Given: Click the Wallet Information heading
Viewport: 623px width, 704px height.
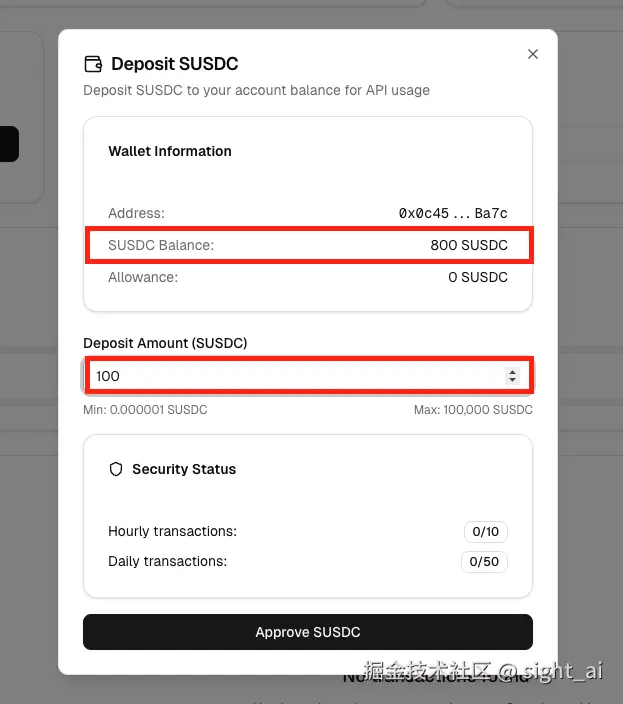Looking at the screenshot, I should (x=170, y=151).
